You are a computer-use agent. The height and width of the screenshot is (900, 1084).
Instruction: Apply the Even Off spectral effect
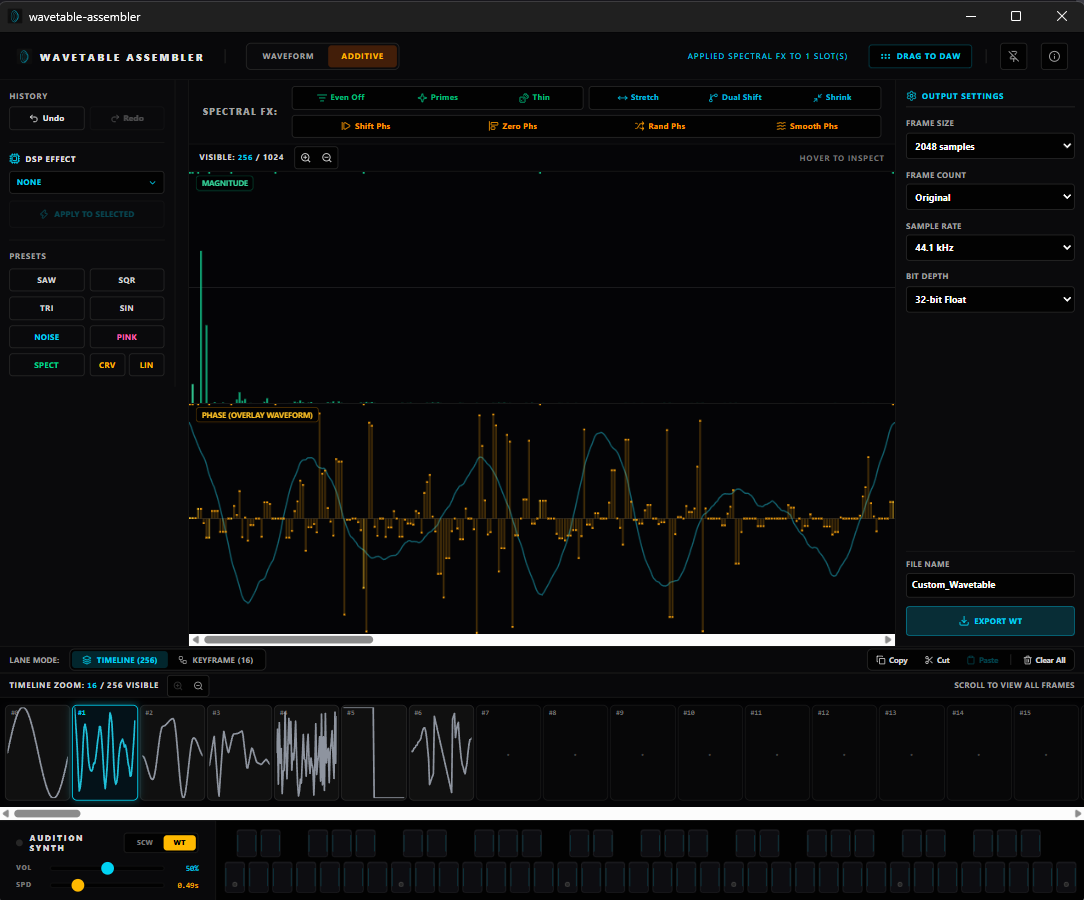[341, 97]
